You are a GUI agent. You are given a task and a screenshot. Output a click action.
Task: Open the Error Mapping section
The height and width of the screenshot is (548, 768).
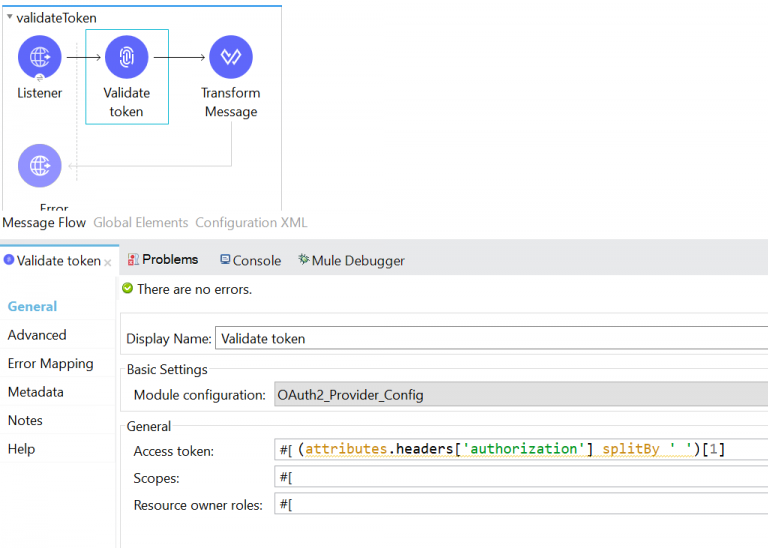click(50, 364)
